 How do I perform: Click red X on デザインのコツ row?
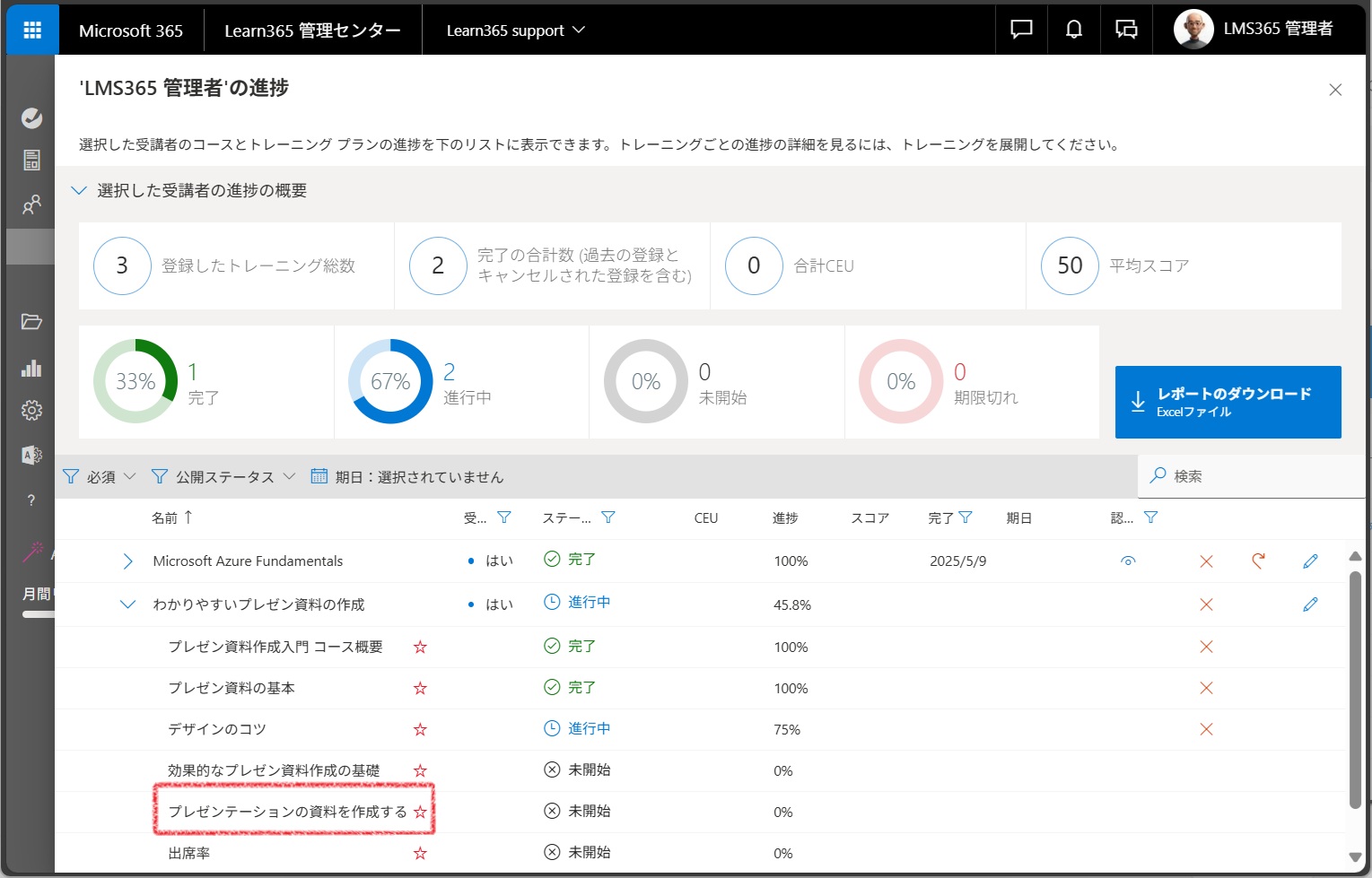pyautogui.click(x=1206, y=729)
